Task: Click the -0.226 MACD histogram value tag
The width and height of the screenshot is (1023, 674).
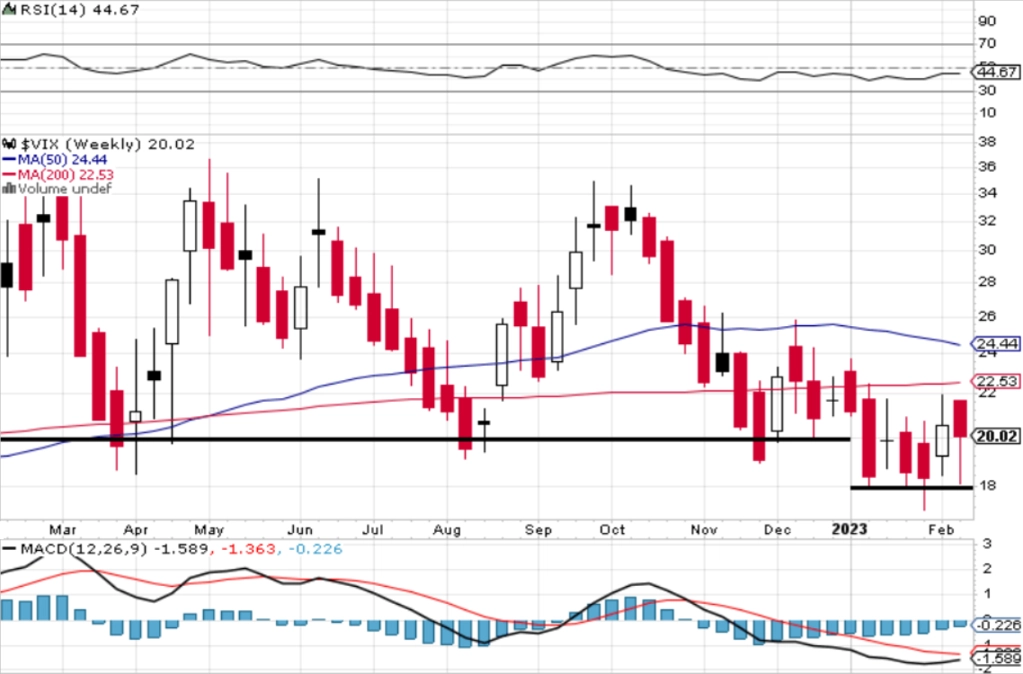Action: point(995,625)
